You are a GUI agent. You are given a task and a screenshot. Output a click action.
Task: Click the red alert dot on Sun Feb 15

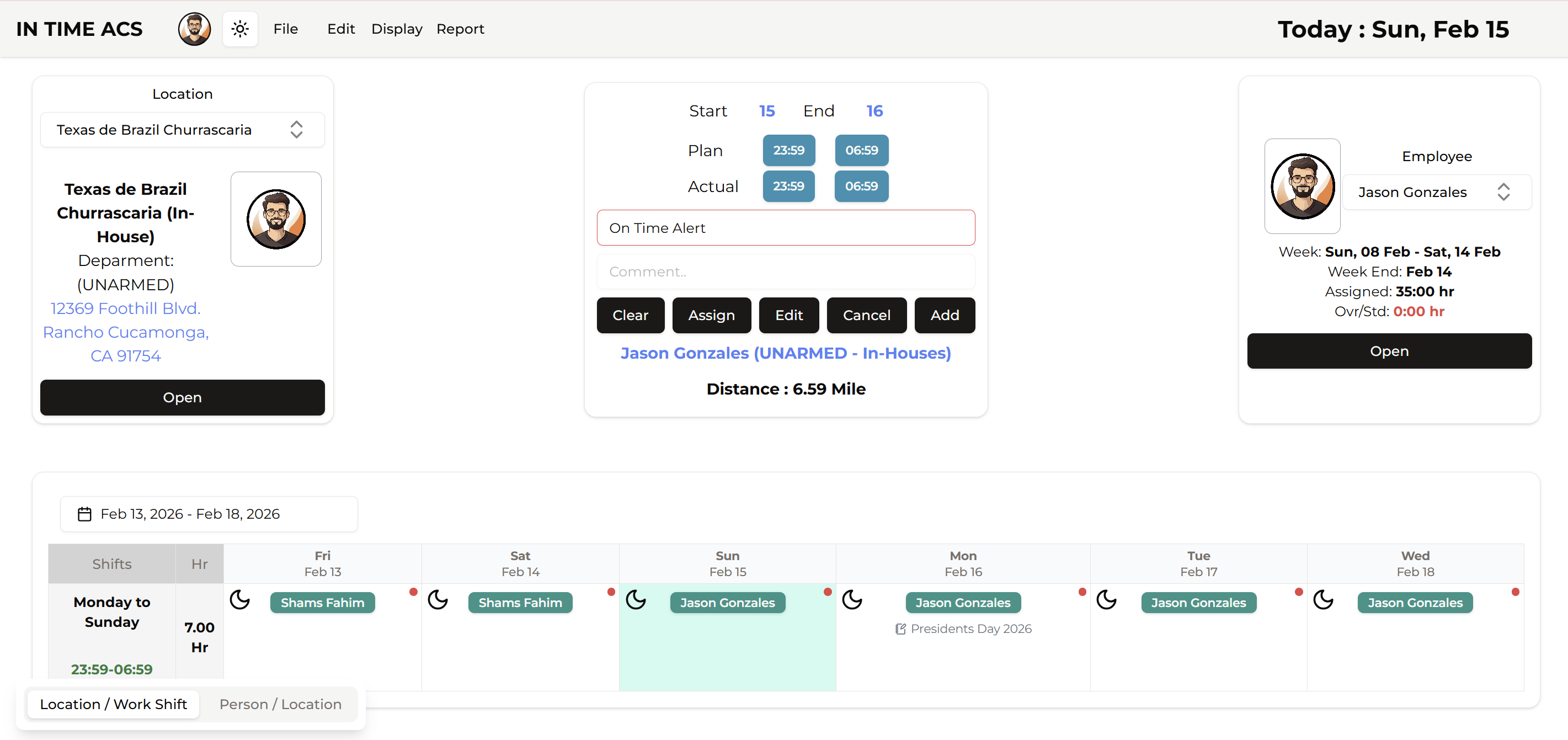pyautogui.click(x=828, y=591)
